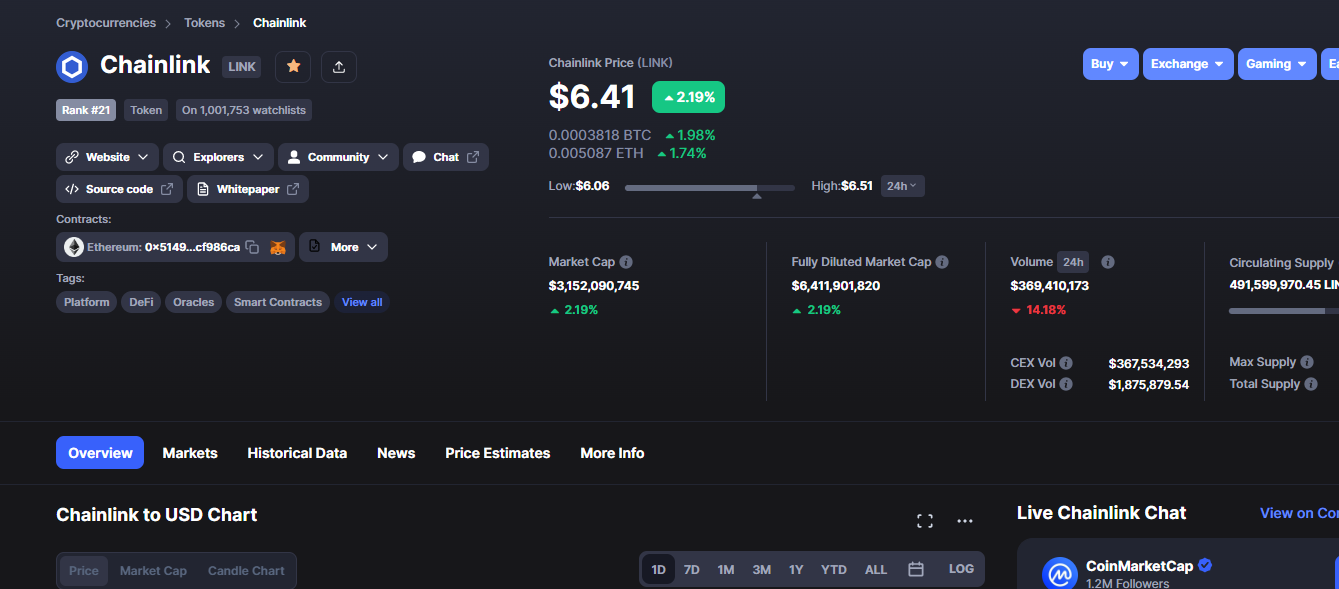Select the 1M chart range

tap(726, 570)
